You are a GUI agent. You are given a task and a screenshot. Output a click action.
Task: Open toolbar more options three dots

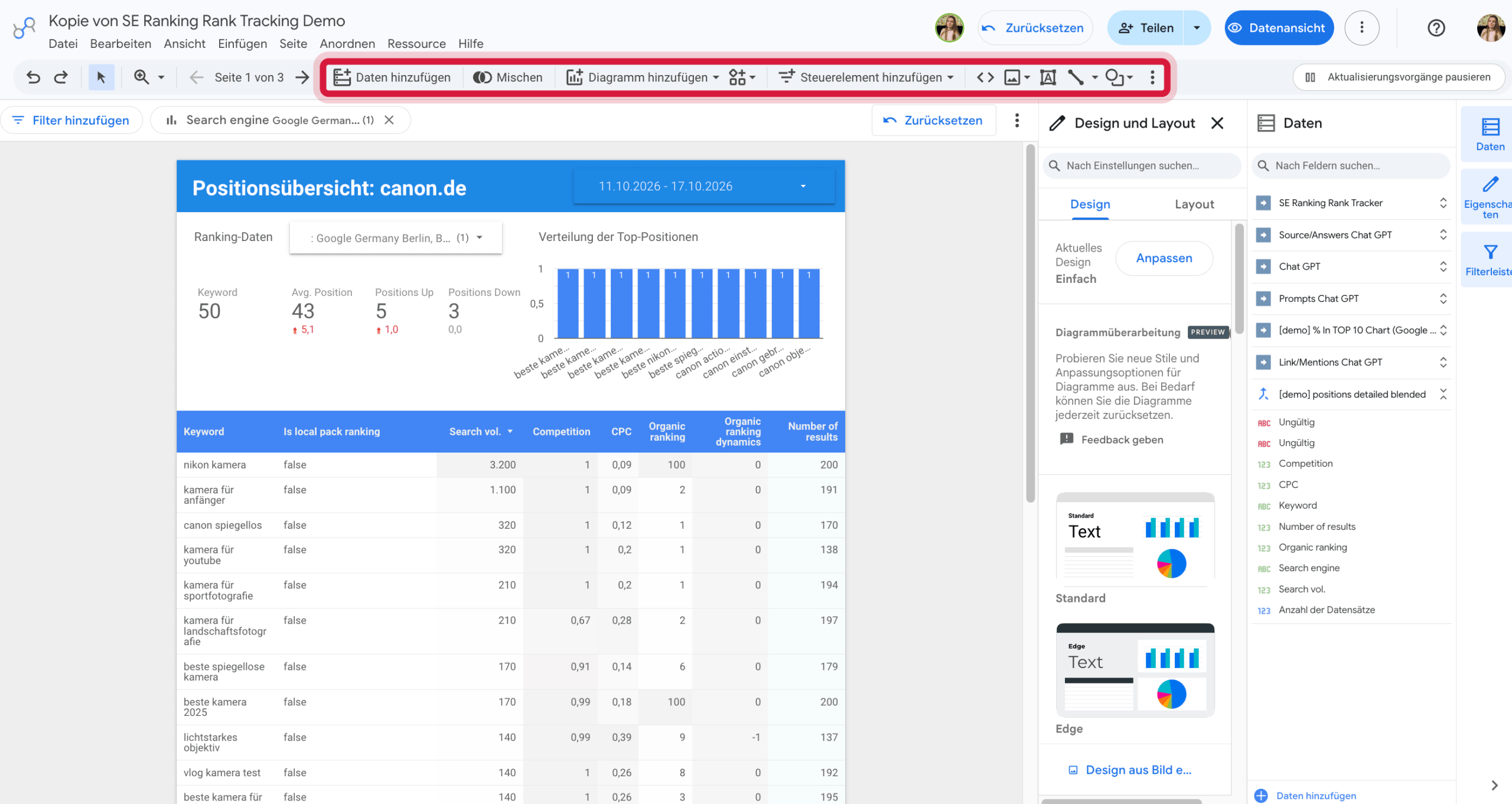click(x=1152, y=77)
